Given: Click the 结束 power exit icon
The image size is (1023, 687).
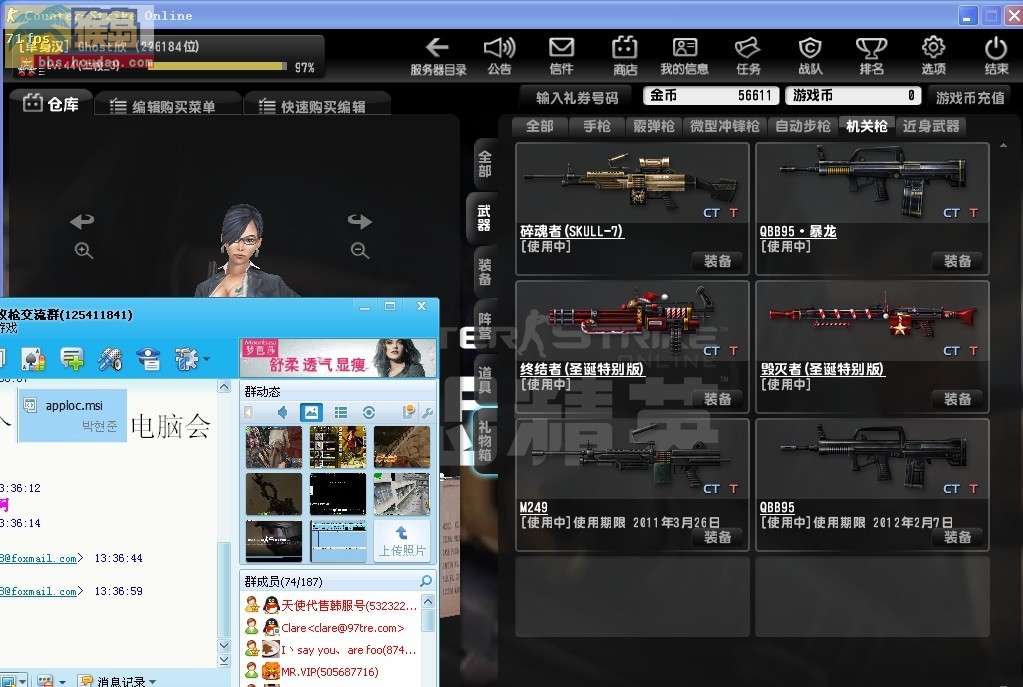Looking at the screenshot, I should tap(996, 47).
